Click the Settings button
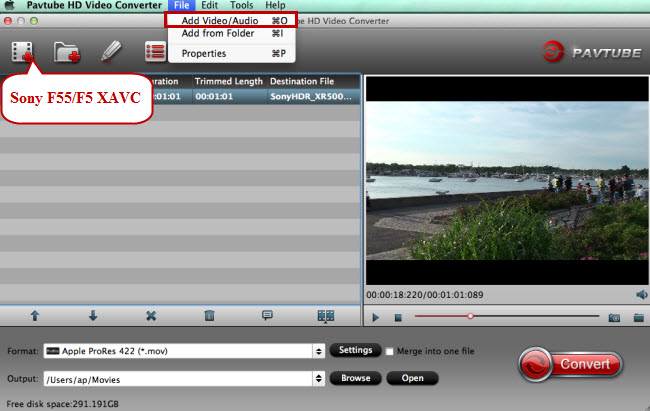This screenshot has width=650, height=411. pos(355,350)
